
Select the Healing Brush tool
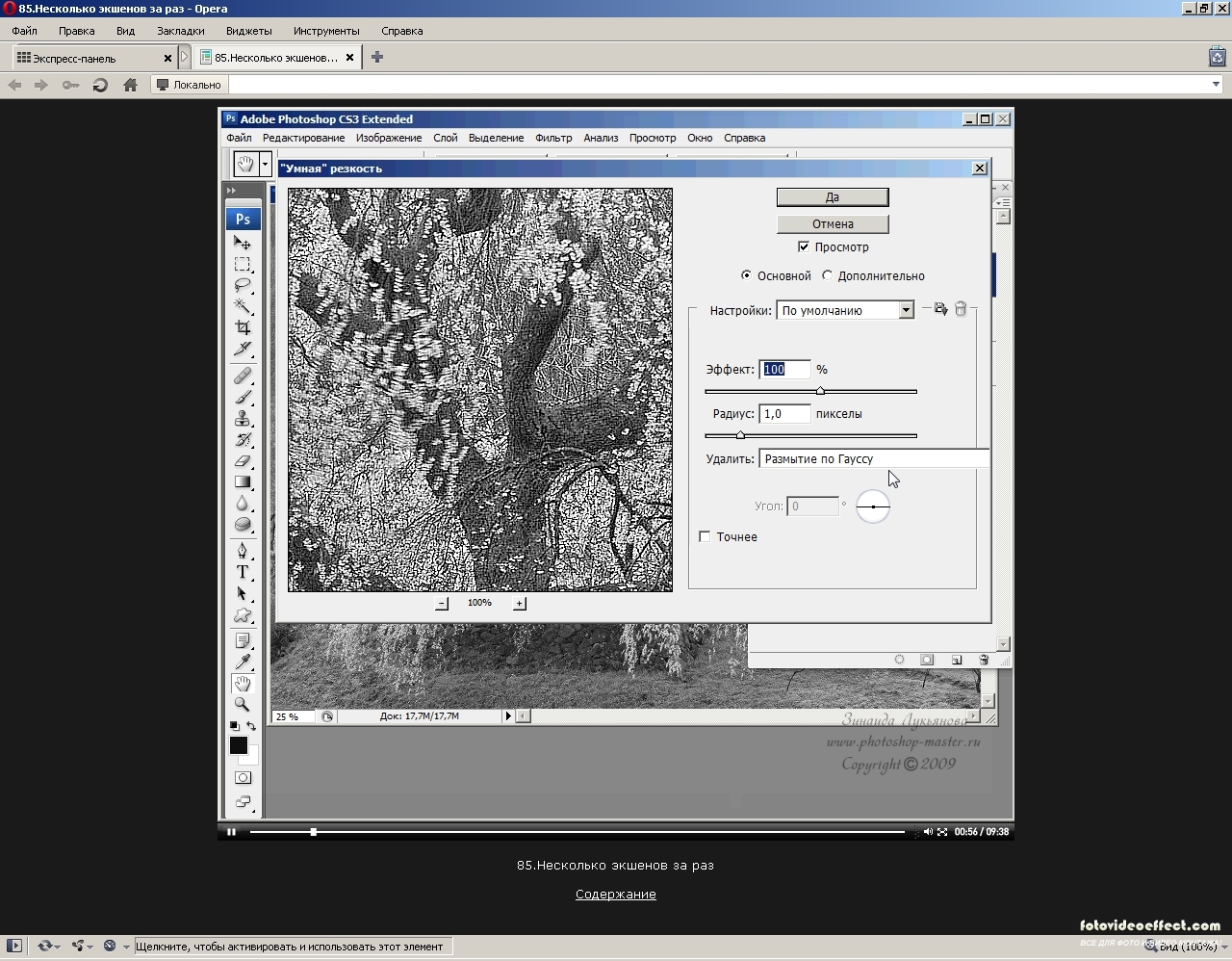pyautogui.click(x=243, y=376)
